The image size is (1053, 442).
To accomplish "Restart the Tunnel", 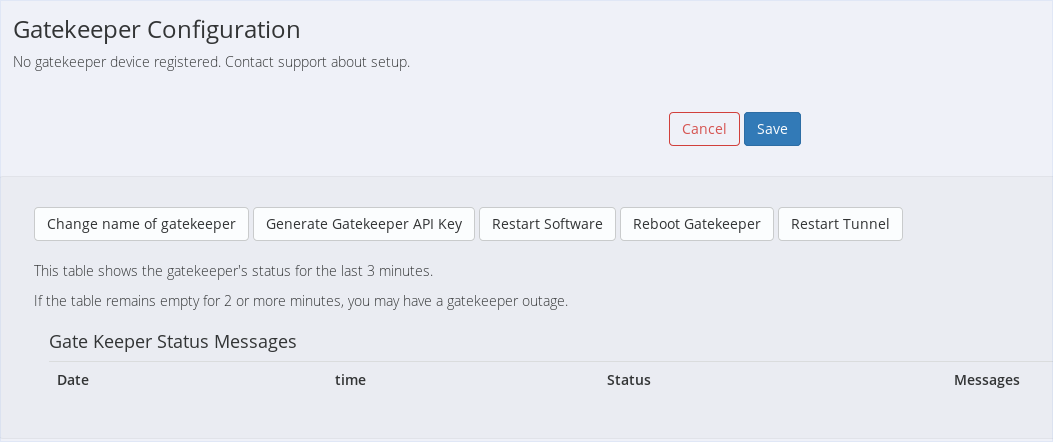I will point(840,224).
